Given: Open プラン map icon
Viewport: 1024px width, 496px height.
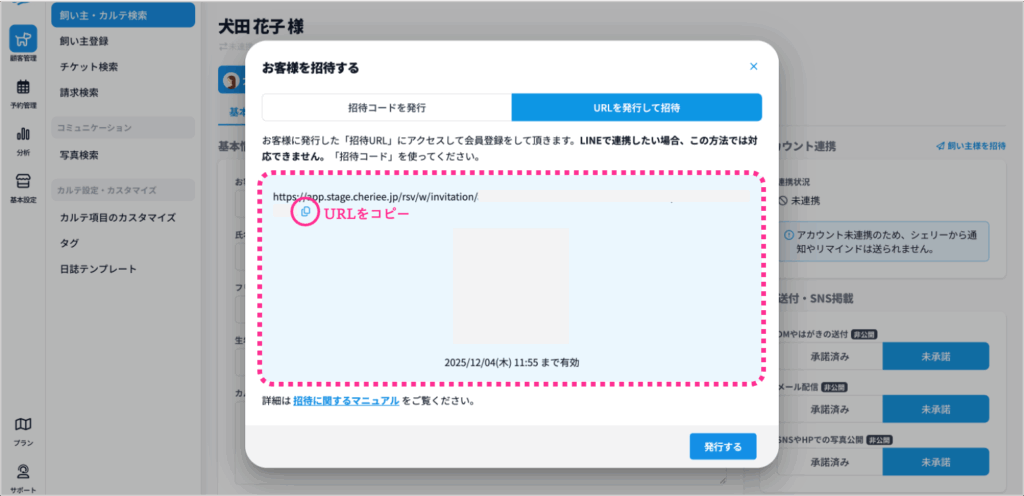Looking at the screenshot, I should [x=23, y=430].
